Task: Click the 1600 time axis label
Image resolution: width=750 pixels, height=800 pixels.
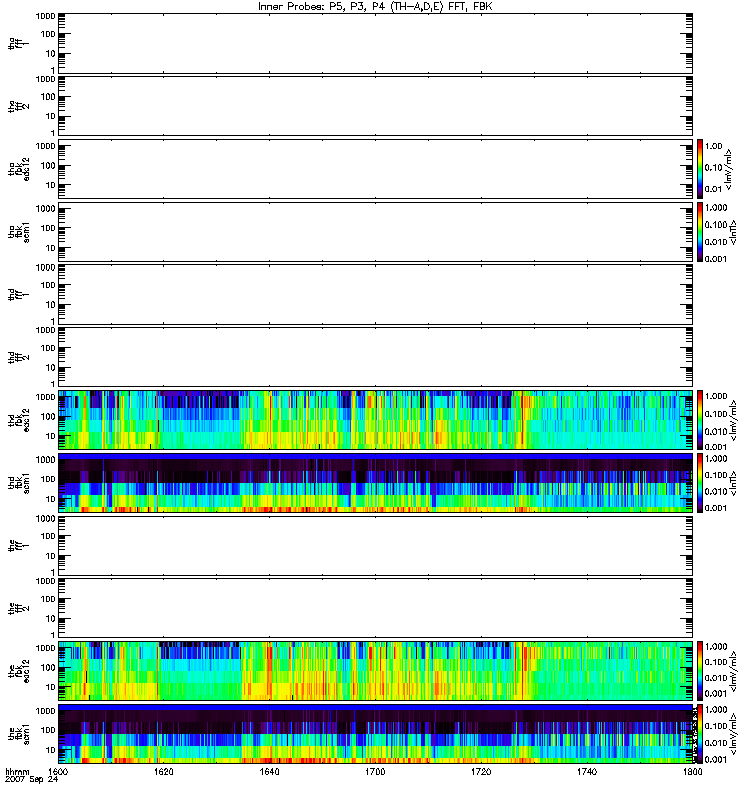Action: (x=58, y=771)
